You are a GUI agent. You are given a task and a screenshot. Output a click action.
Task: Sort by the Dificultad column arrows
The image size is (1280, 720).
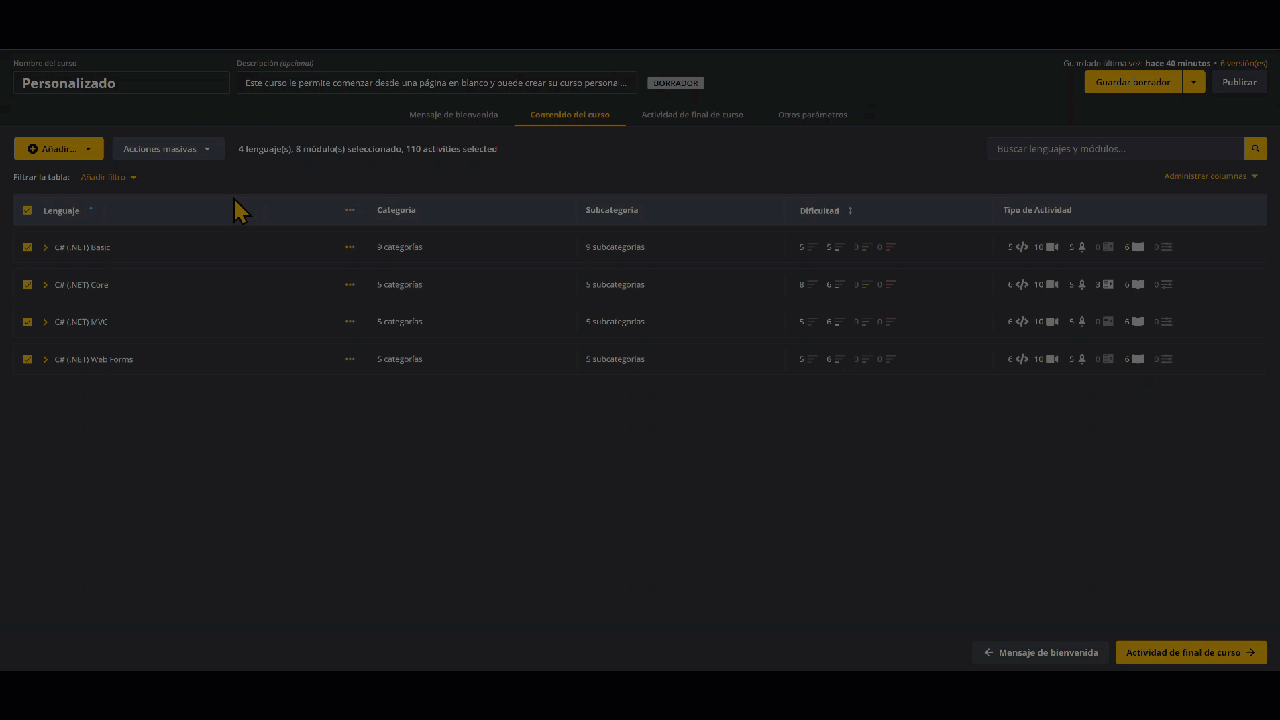[850, 211]
